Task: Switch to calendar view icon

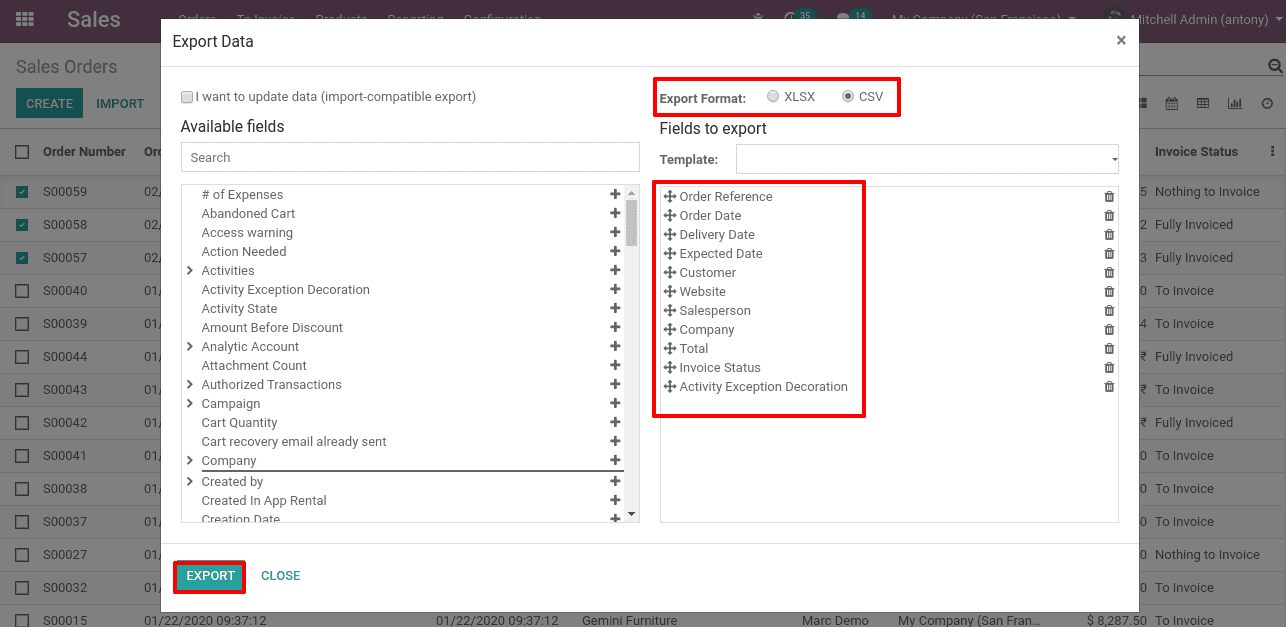Action: (x=1171, y=103)
